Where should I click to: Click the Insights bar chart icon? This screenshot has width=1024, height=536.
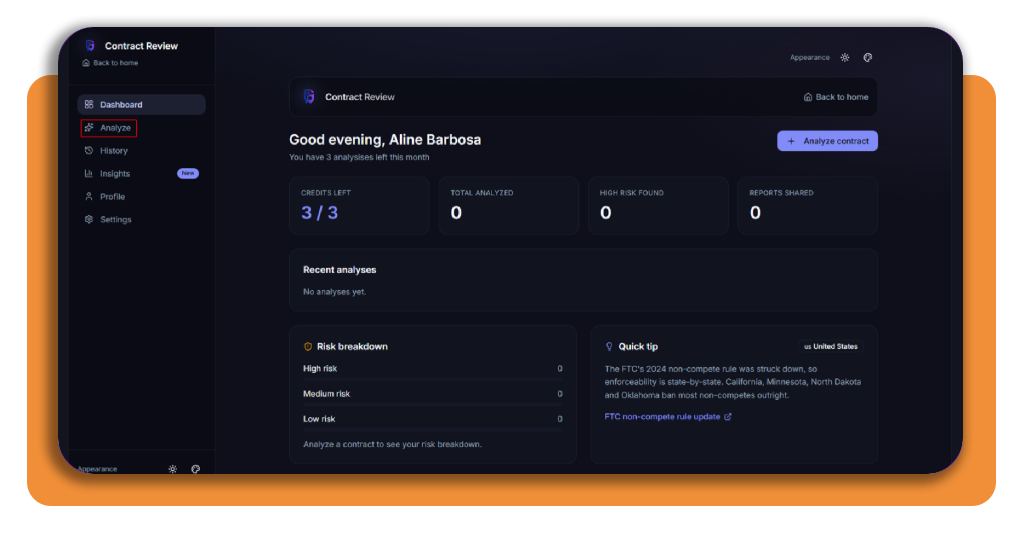[89, 173]
